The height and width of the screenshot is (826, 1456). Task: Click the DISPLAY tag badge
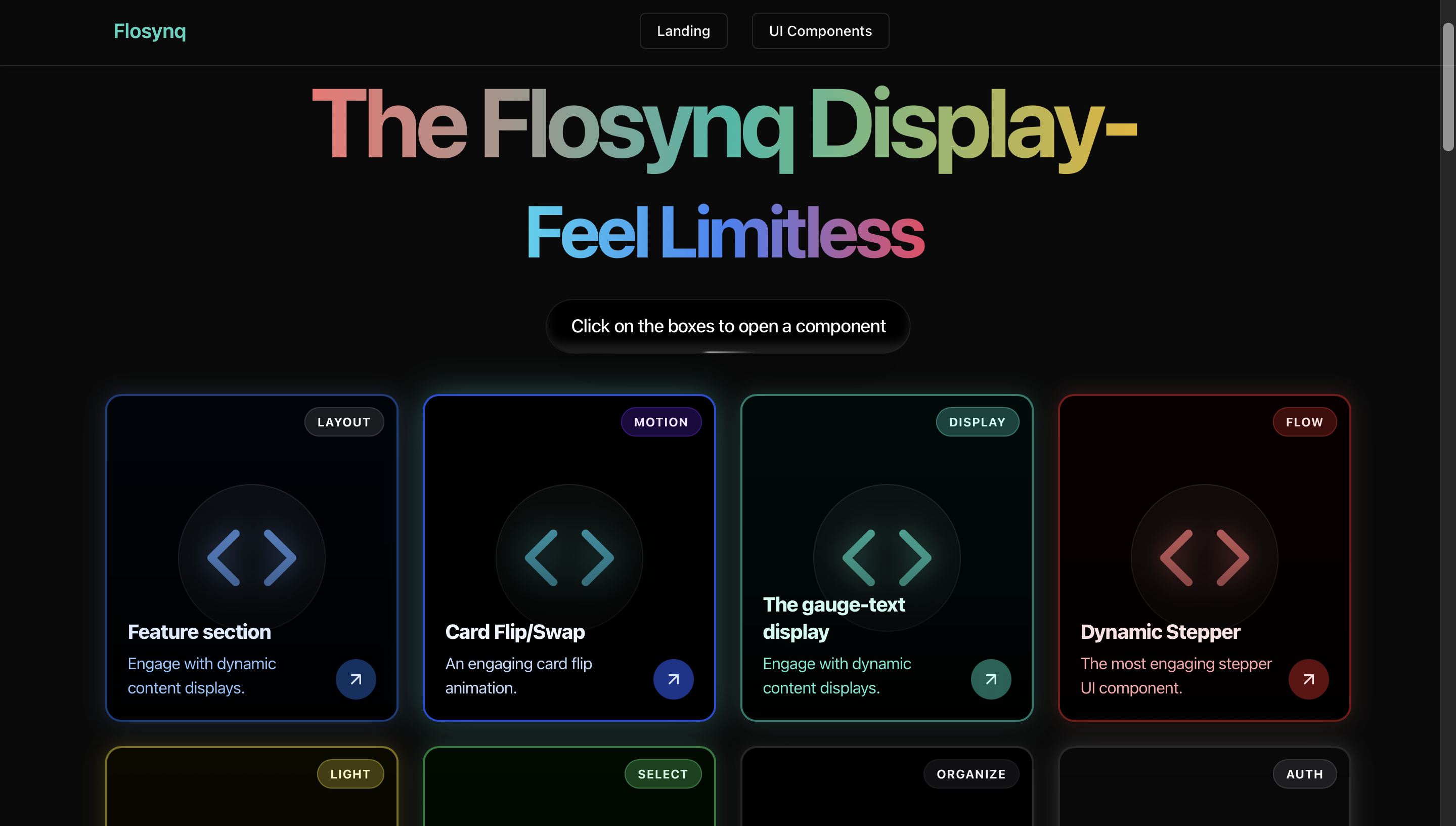[x=977, y=422]
